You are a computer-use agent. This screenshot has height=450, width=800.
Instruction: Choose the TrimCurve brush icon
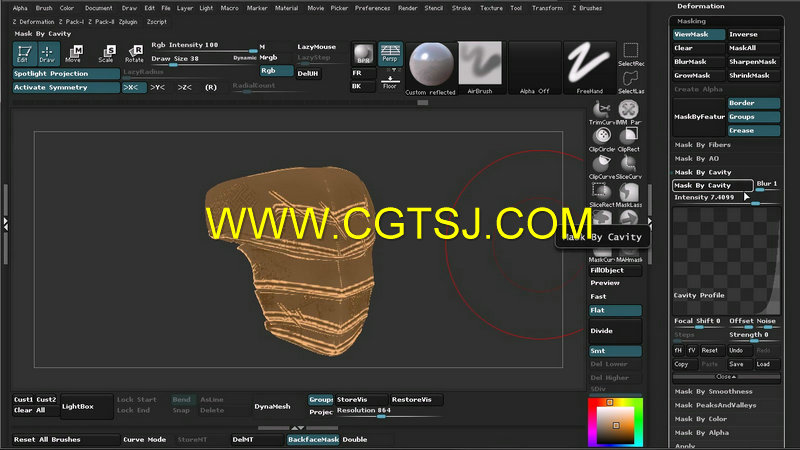tap(602, 113)
